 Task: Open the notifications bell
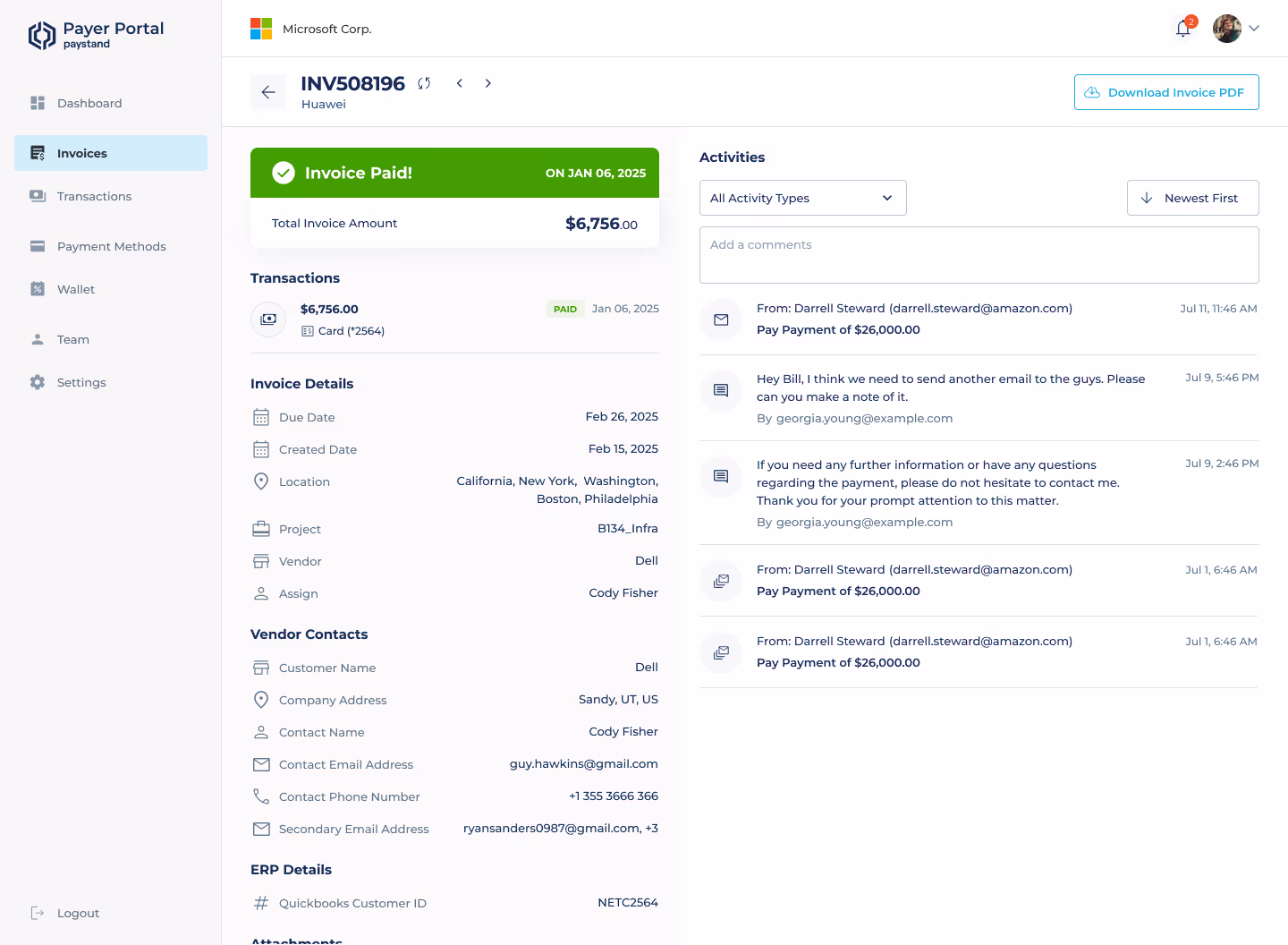coord(1183,29)
